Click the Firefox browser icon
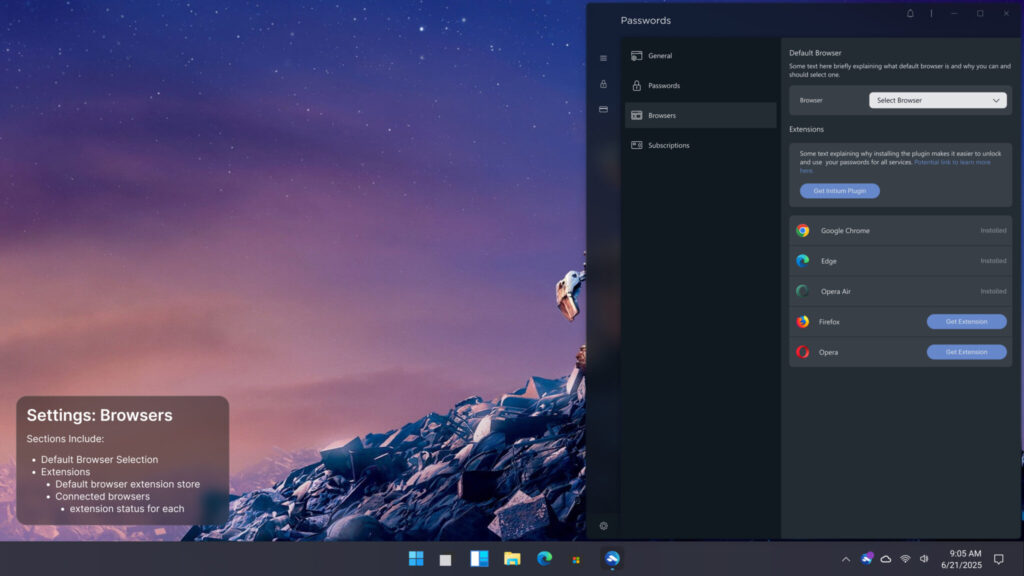Viewport: 1024px width, 576px height. [802, 321]
